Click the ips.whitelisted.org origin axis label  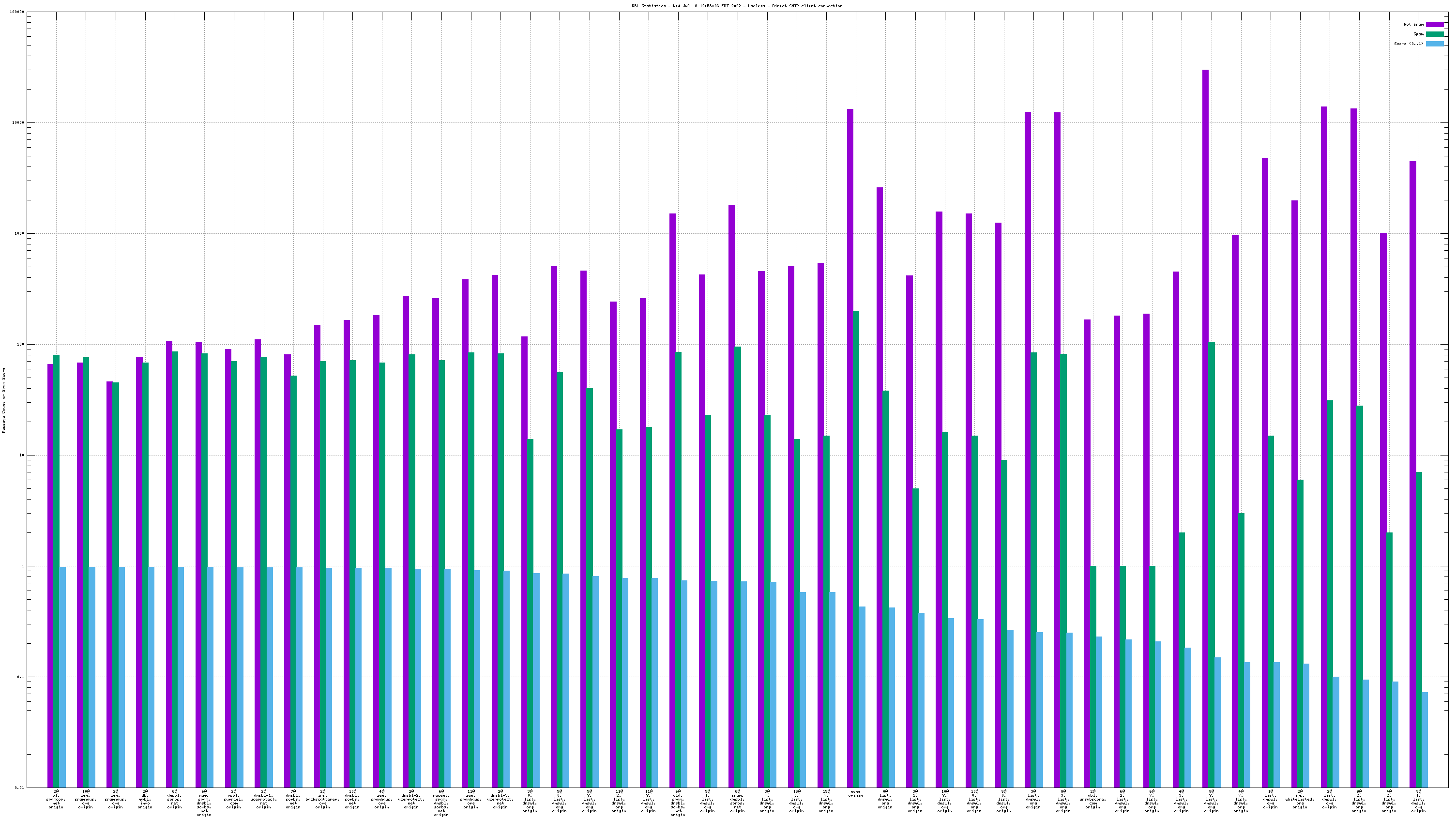1300,799
